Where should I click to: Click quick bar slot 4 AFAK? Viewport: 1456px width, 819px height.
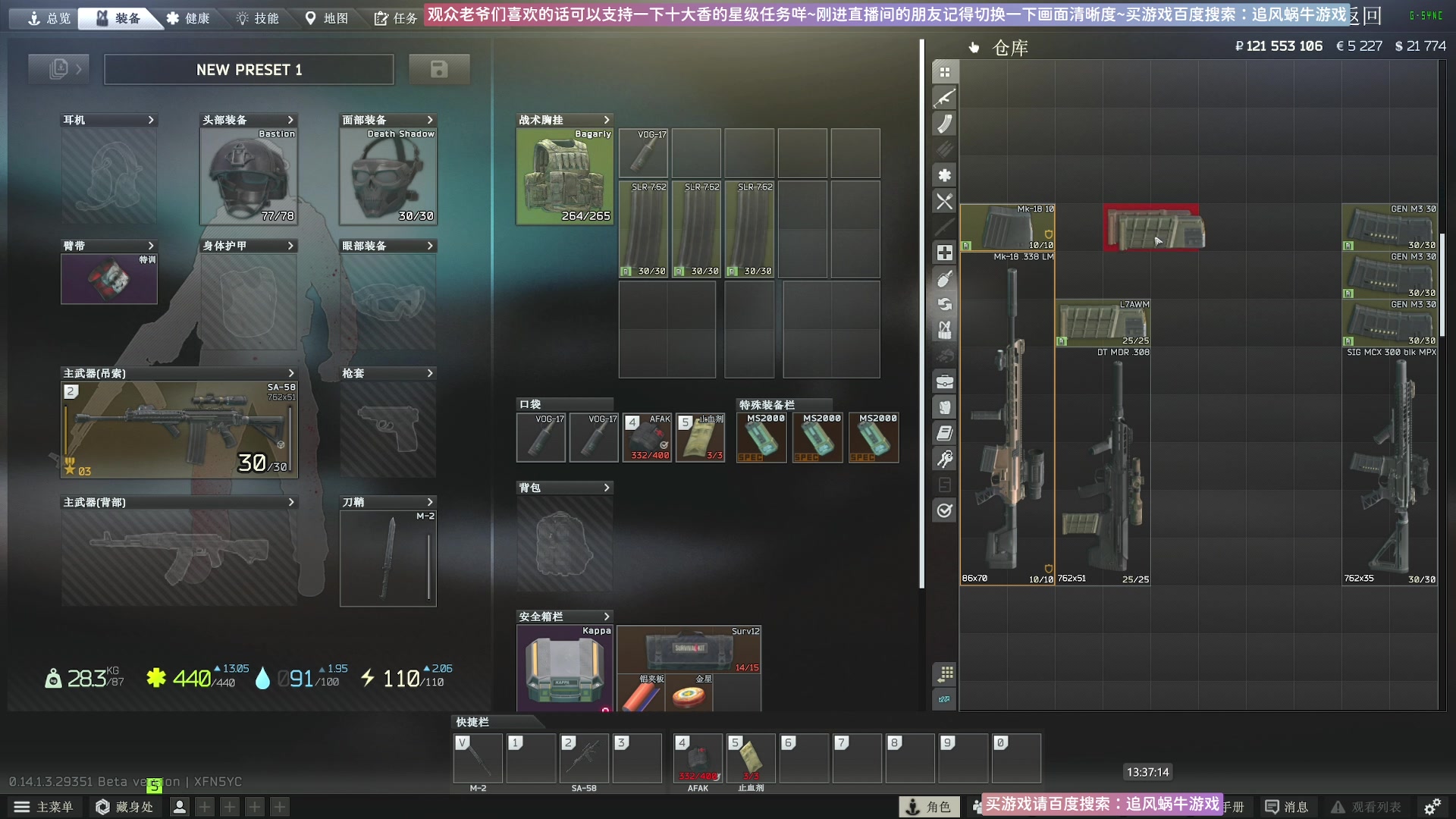pos(698,758)
